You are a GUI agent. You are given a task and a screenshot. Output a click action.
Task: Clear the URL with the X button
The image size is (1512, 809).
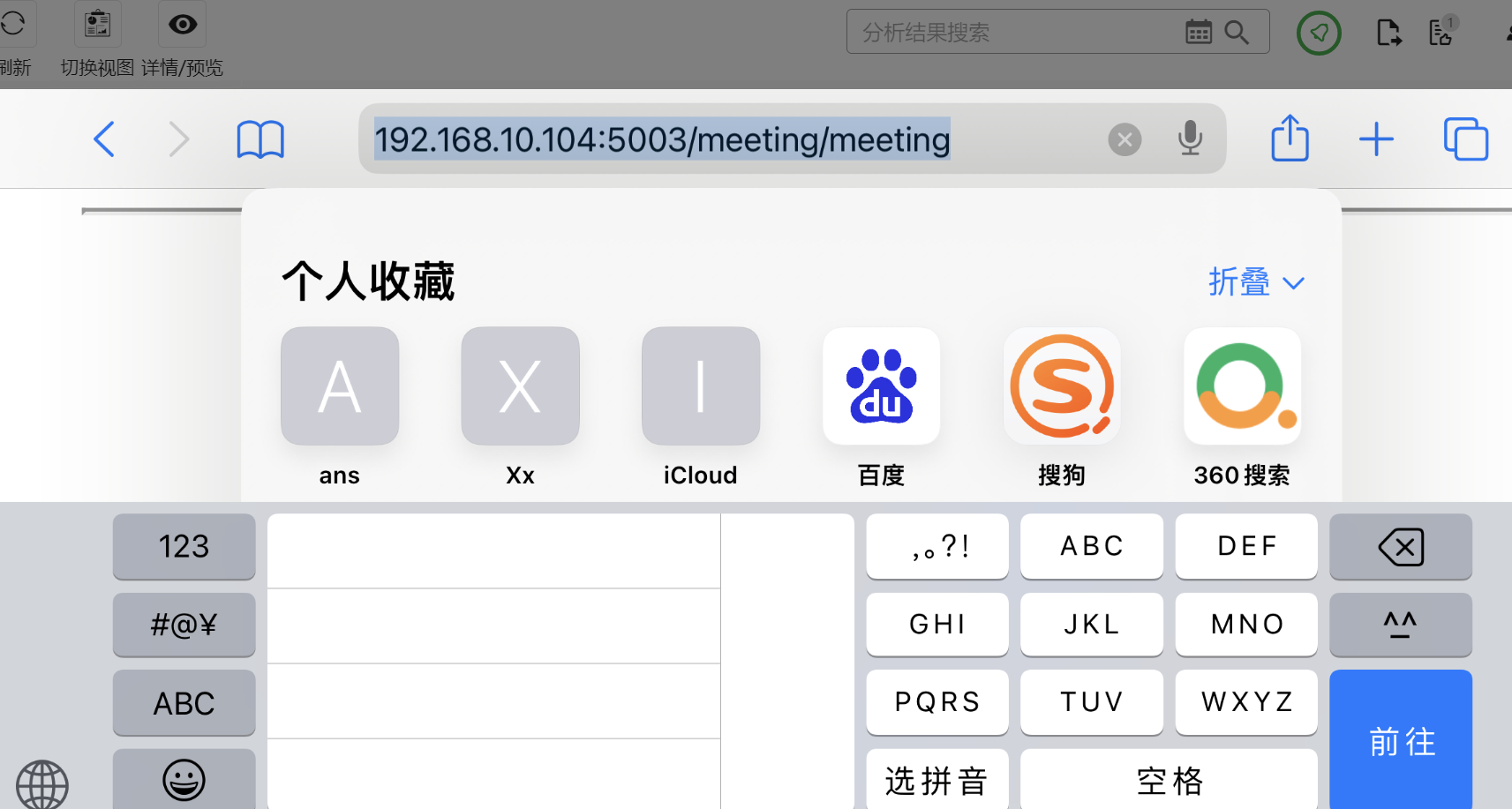[x=1125, y=139]
